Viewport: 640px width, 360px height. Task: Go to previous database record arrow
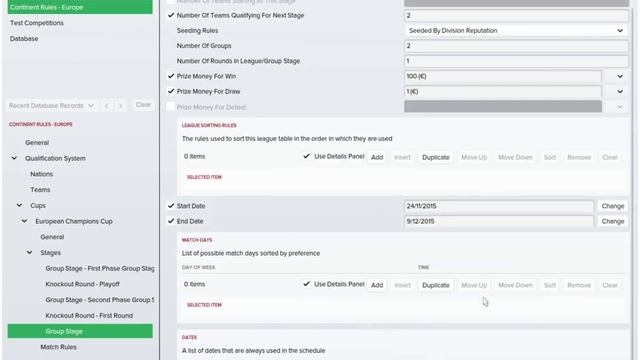point(107,106)
